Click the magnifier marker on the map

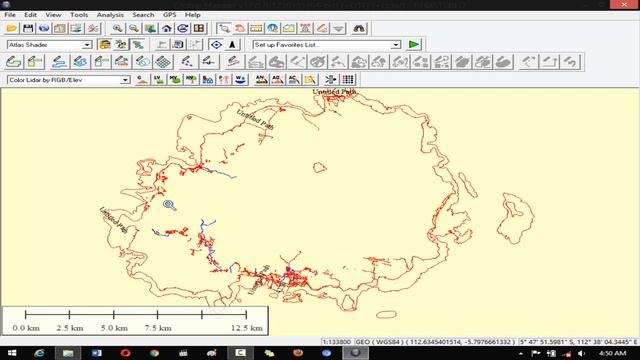pyautogui.click(x=169, y=205)
